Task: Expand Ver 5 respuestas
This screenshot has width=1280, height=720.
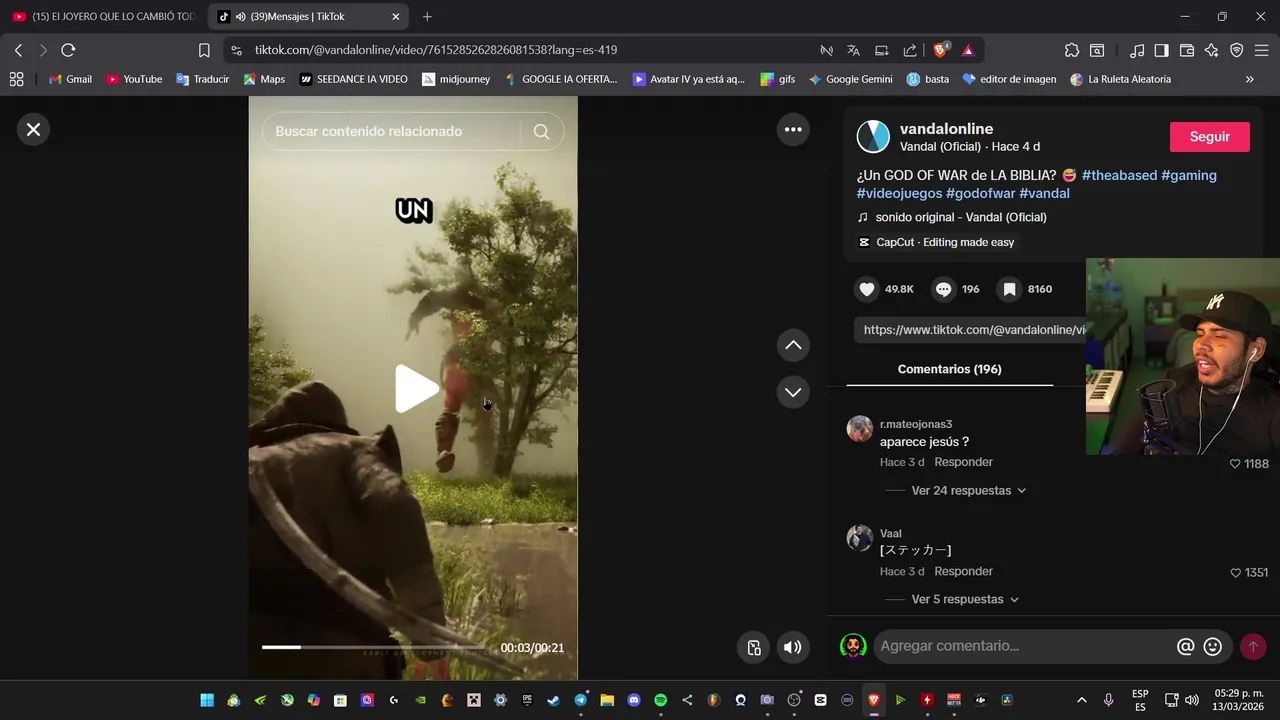Action: click(964, 599)
